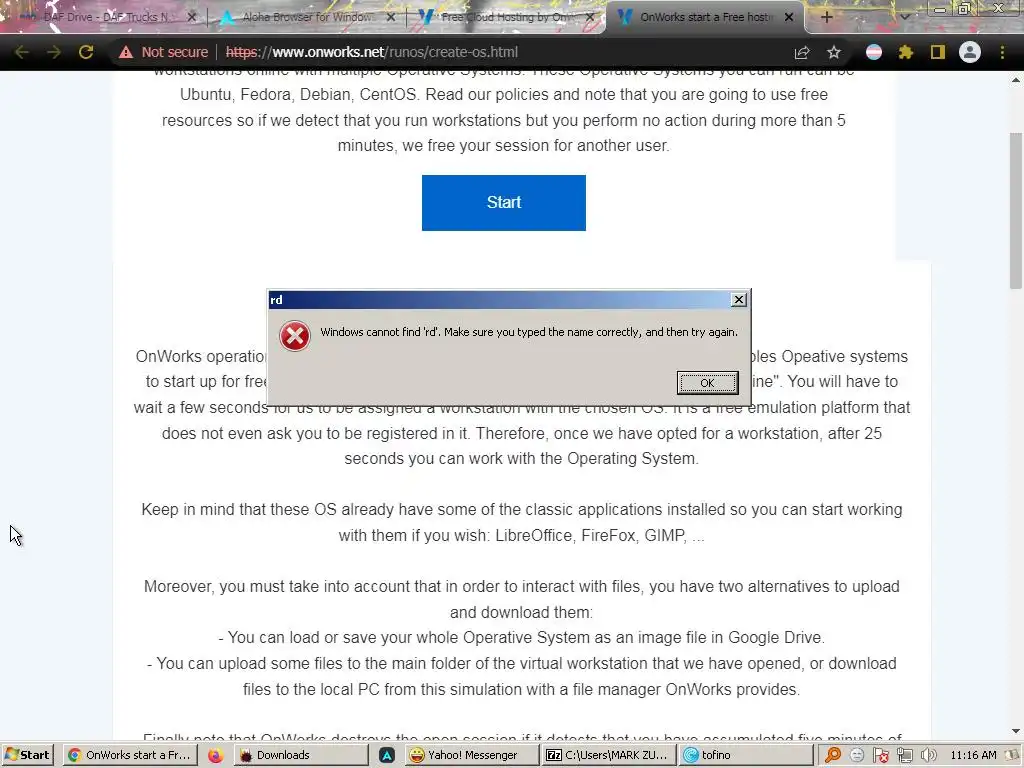Toggle the browser side panel
Screen dimensions: 1024x768
[938, 52]
